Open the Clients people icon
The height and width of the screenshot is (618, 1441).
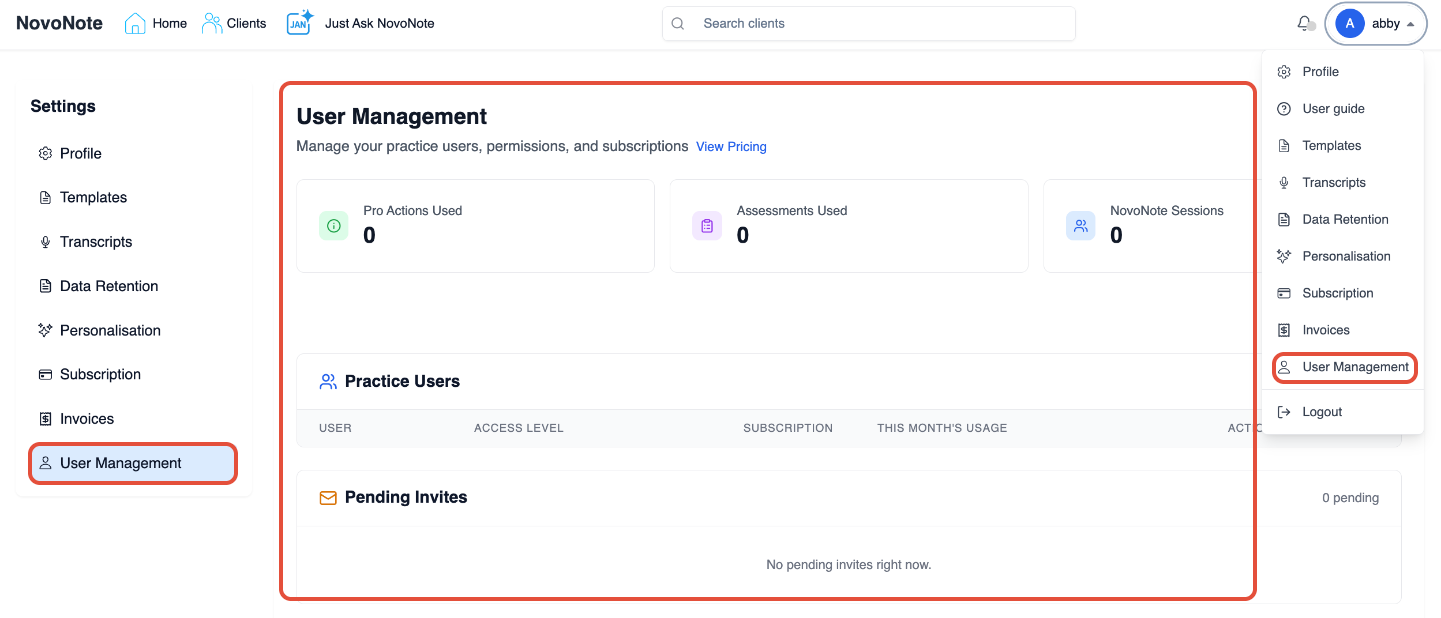(x=212, y=23)
